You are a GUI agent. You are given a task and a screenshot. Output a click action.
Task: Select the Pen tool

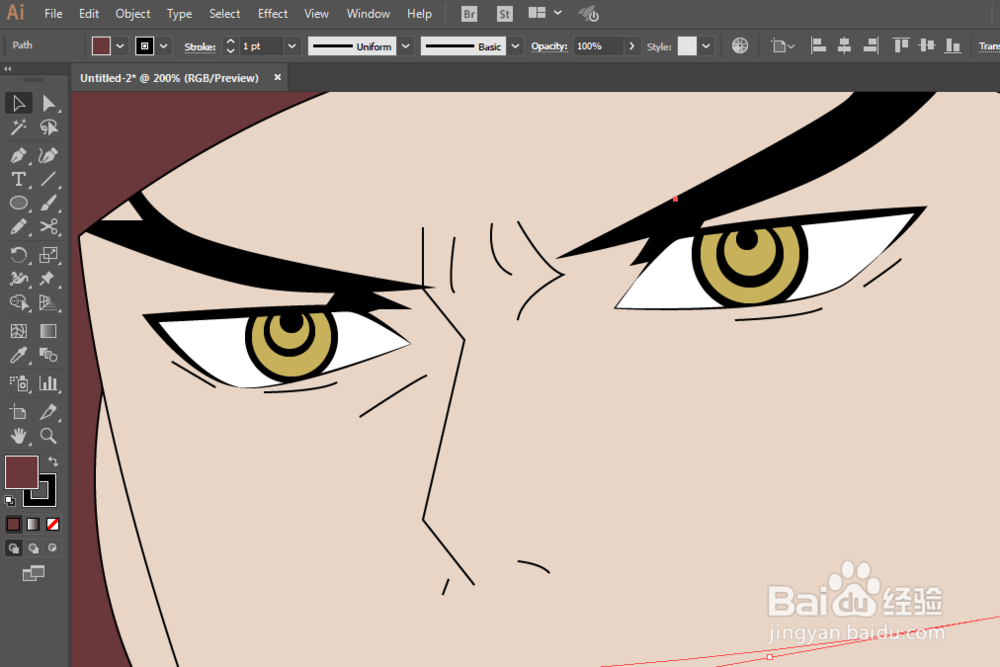click(x=18, y=155)
